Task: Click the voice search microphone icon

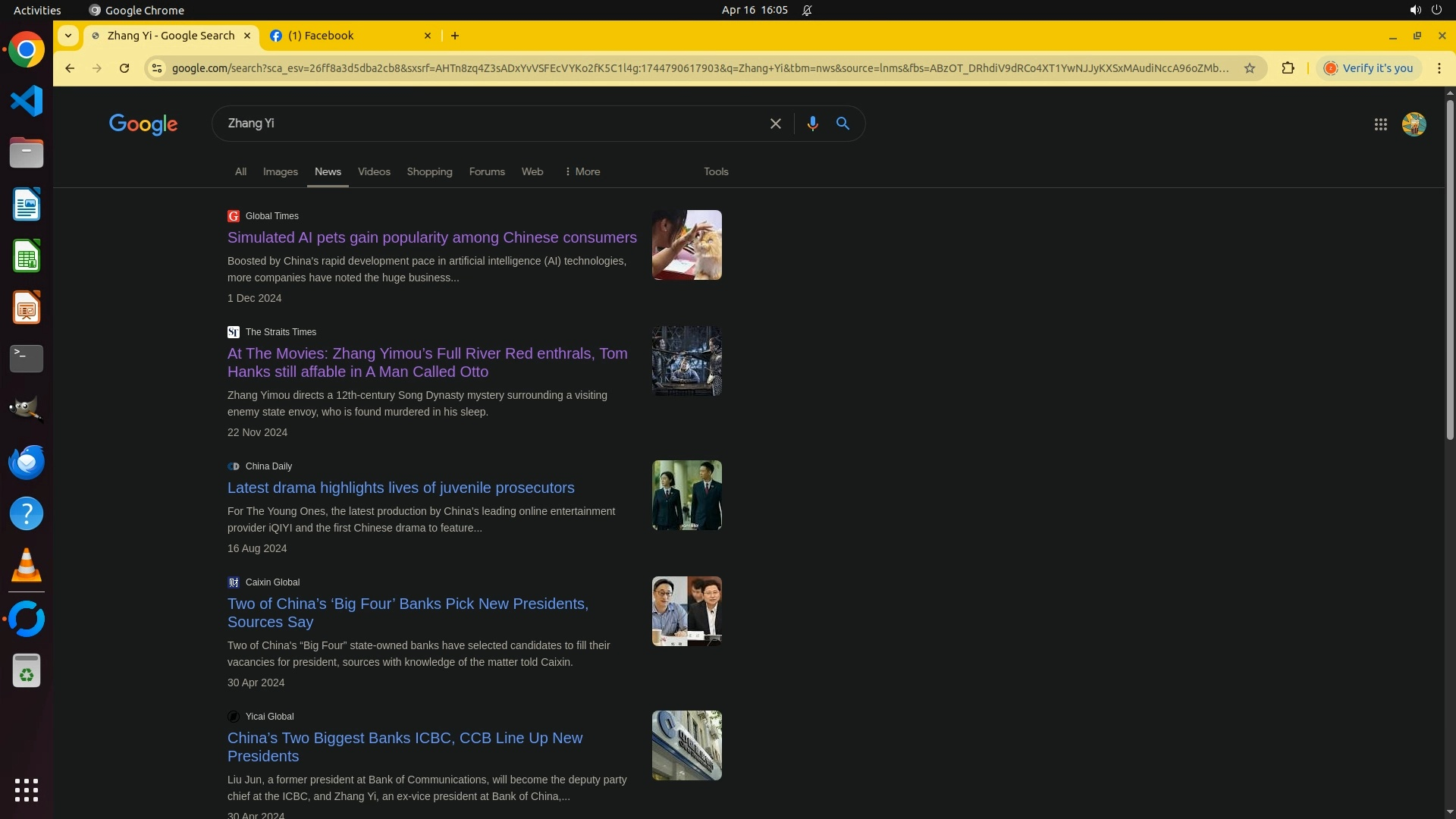Action: (x=812, y=124)
